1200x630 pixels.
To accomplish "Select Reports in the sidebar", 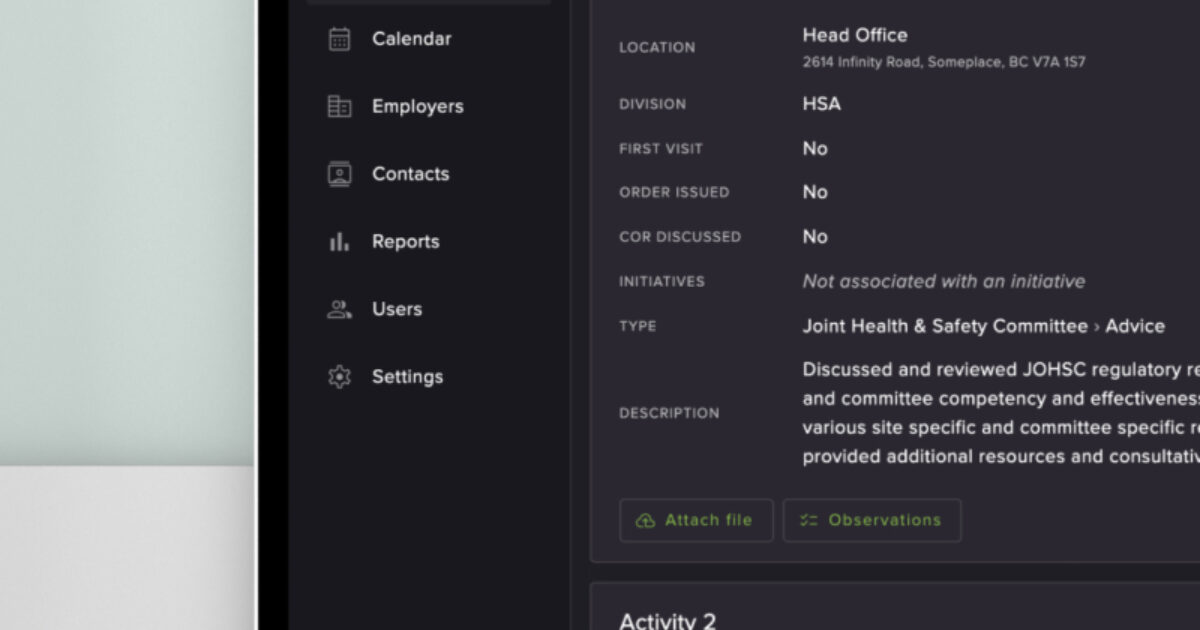I will click(x=406, y=241).
